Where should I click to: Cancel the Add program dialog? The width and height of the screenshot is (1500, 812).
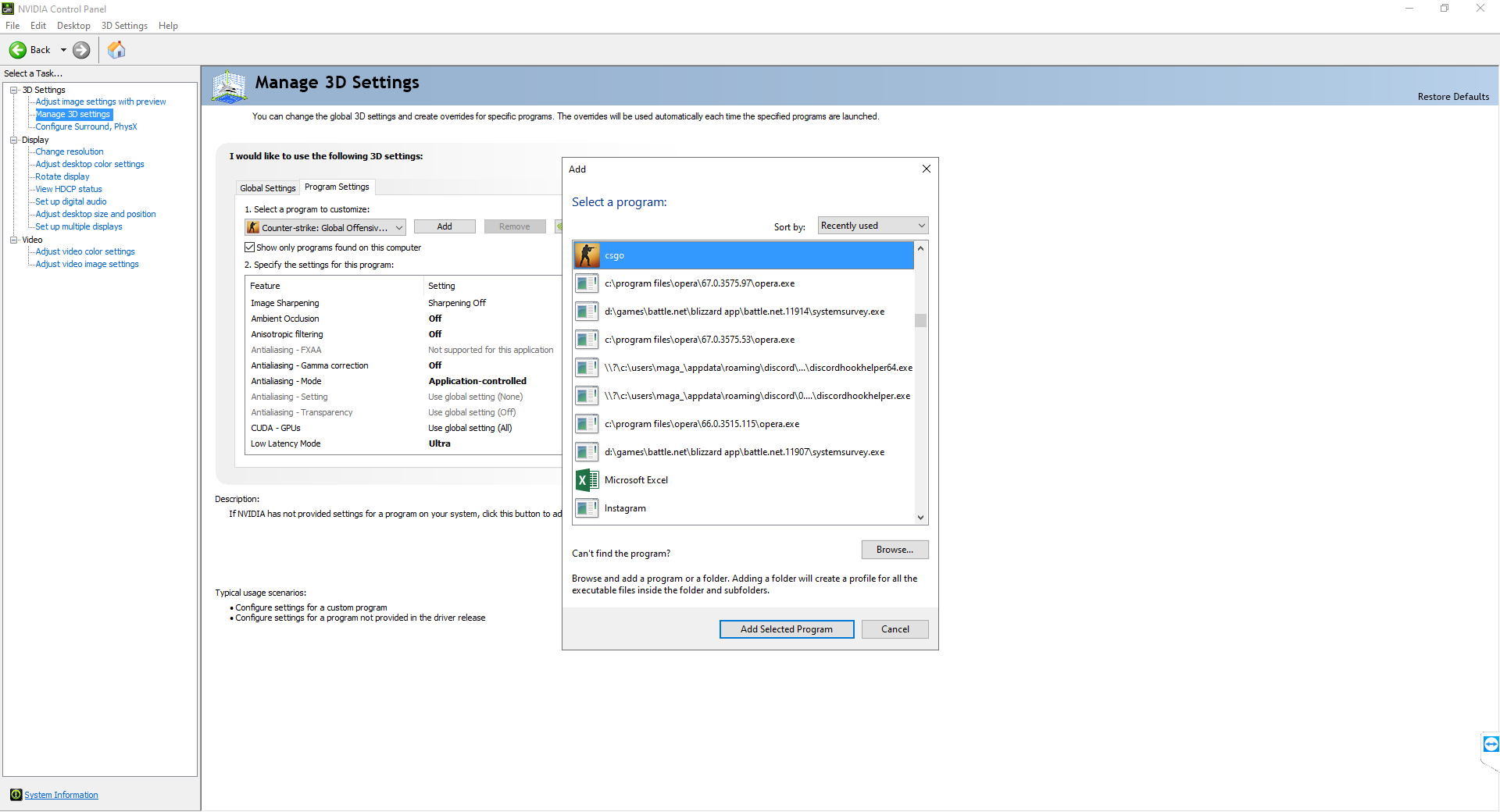click(895, 629)
